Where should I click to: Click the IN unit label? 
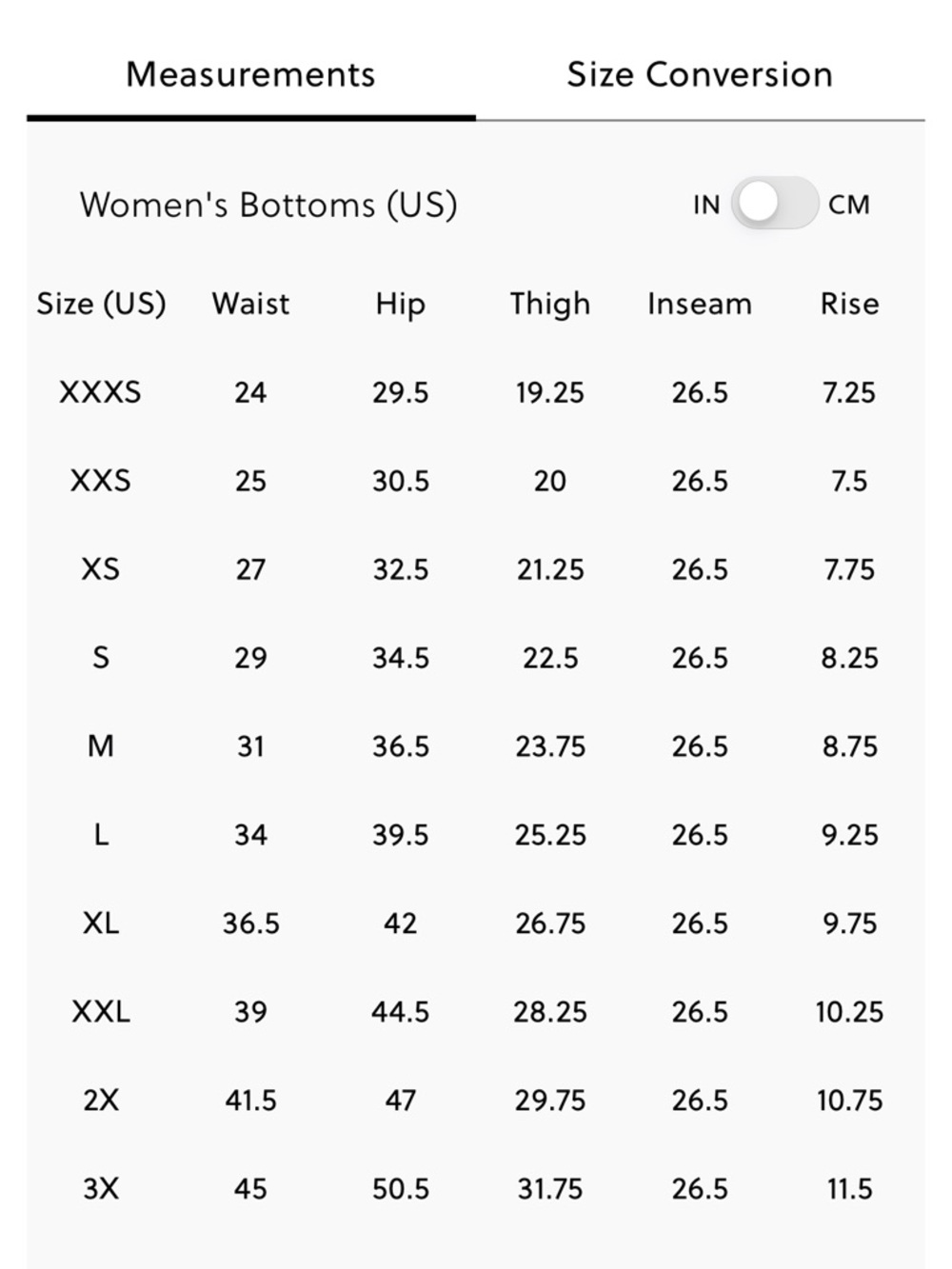point(706,205)
